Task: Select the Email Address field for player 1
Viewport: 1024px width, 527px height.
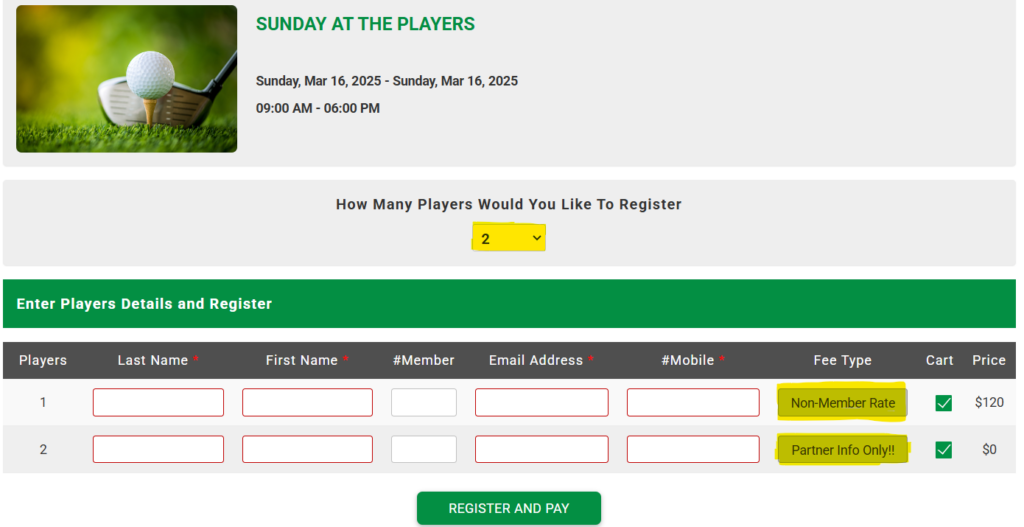Action: click(x=541, y=403)
